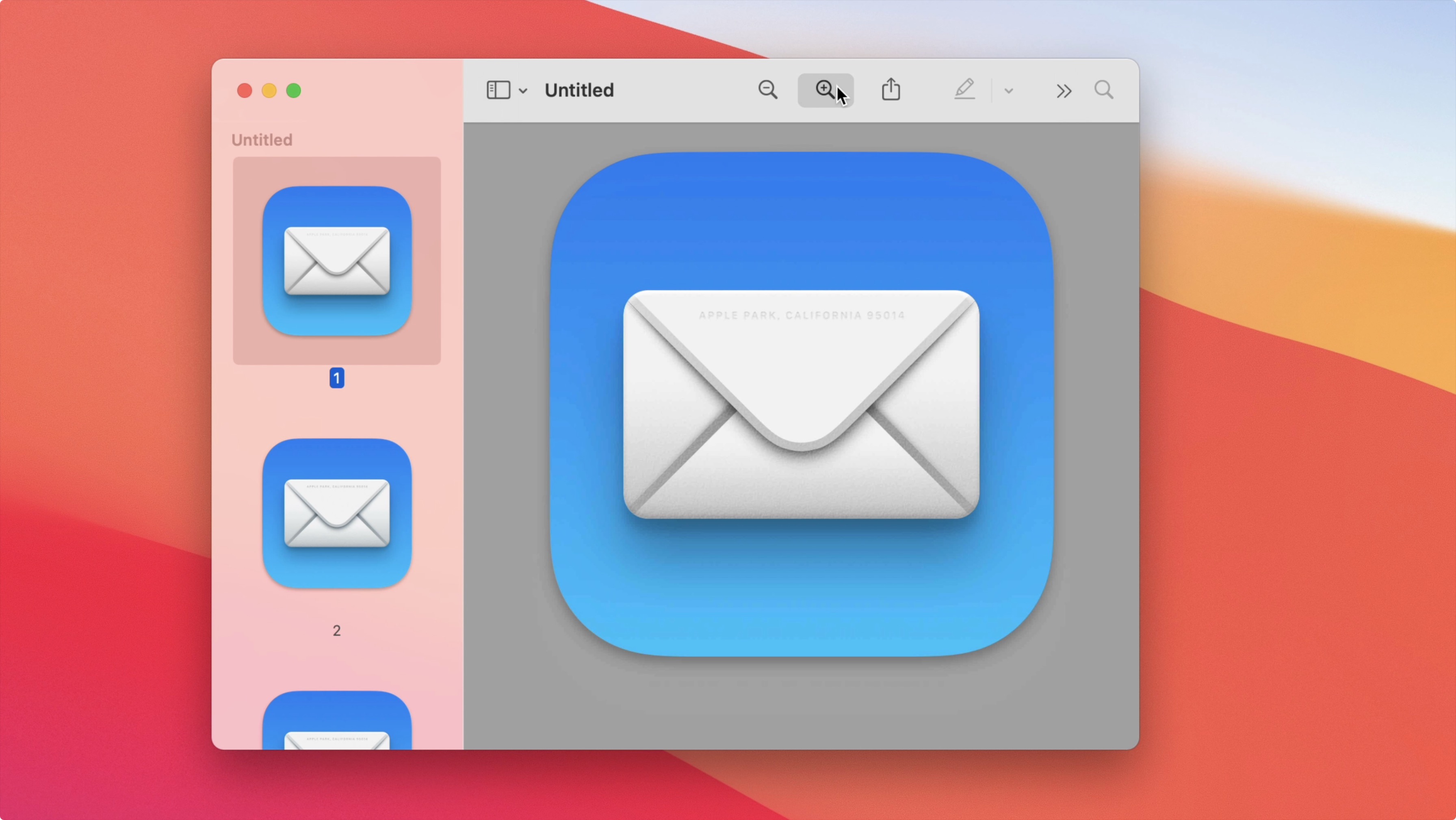The width and height of the screenshot is (1456, 820).
Task: Enter full screen with the green button
Action: 294,91
